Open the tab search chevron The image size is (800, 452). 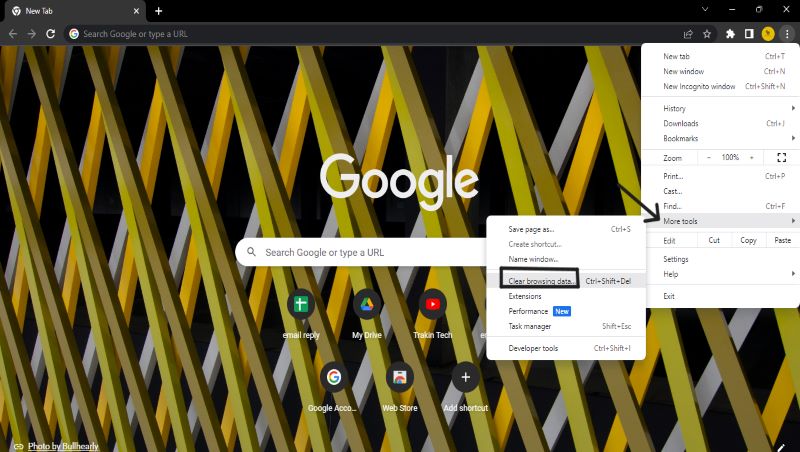tap(705, 9)
